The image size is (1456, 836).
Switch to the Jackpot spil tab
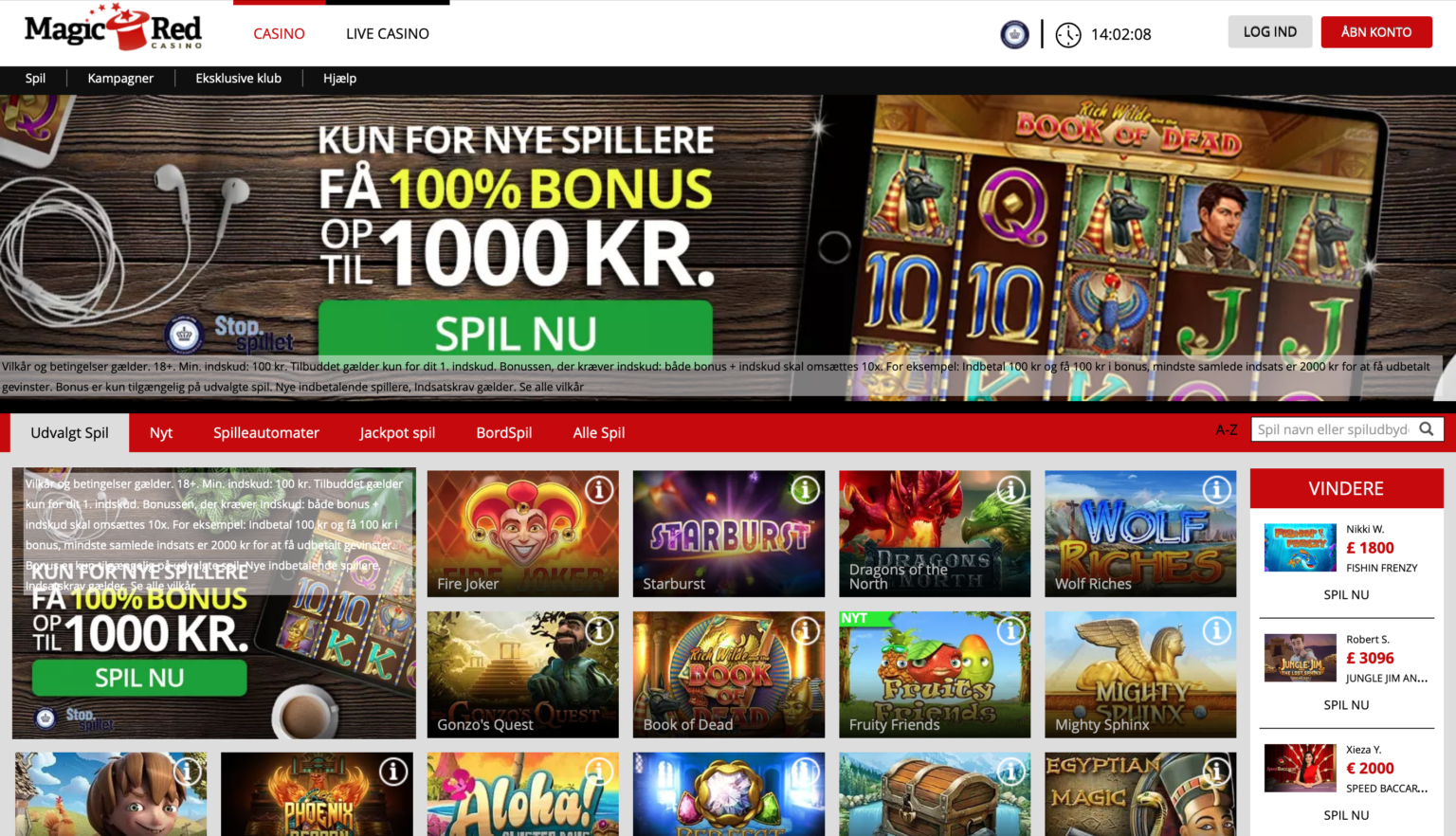pyautogui.click(x=397, y=432)
